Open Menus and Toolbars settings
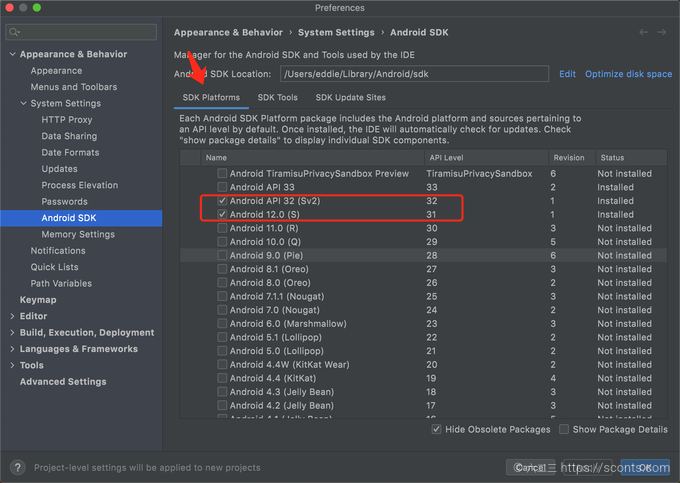The height and width of the screenshot is (483, 680). (x=74, y=87)
